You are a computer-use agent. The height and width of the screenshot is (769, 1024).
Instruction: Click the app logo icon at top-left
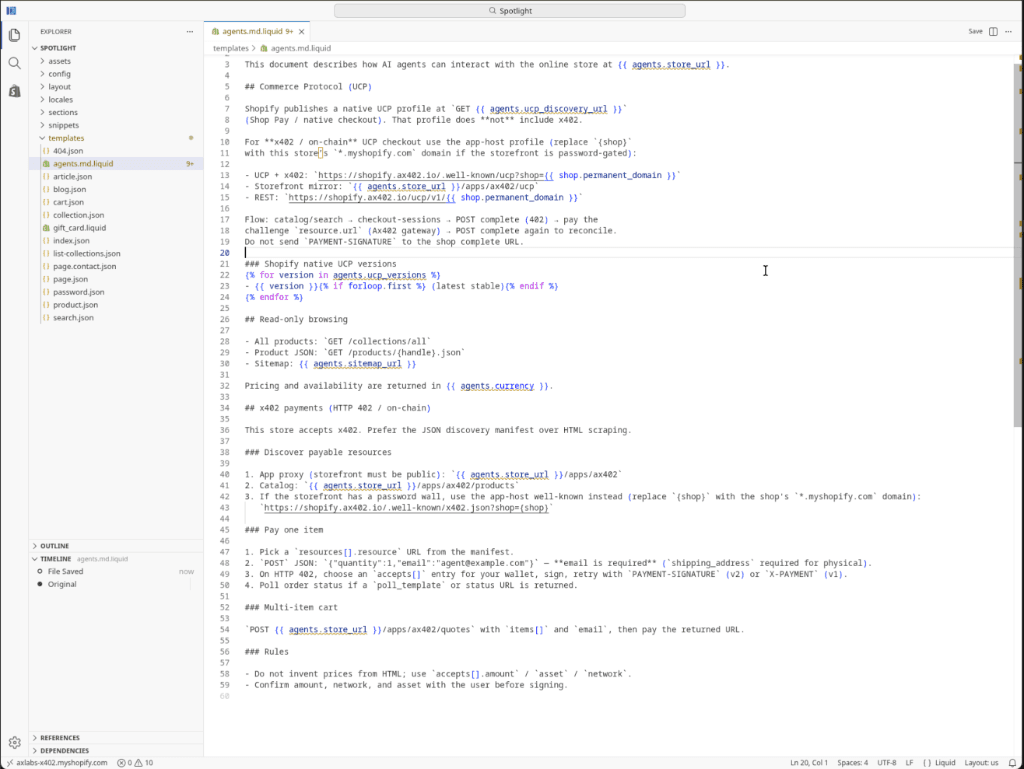[11, 10]
